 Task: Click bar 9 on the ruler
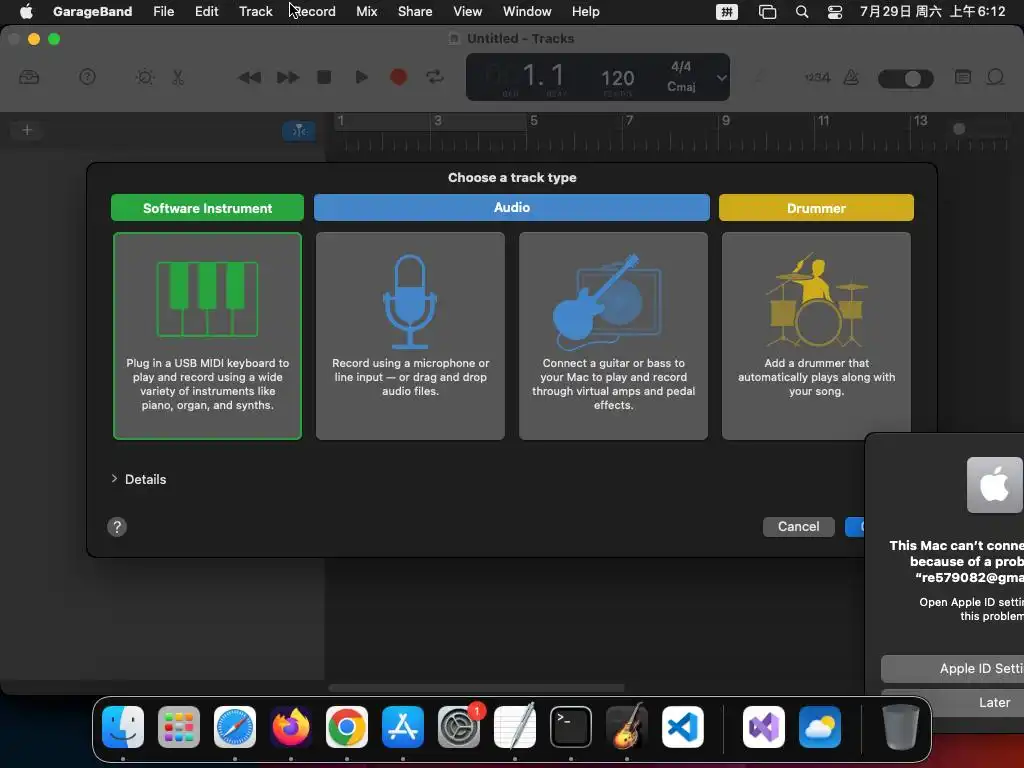(726, 121)
